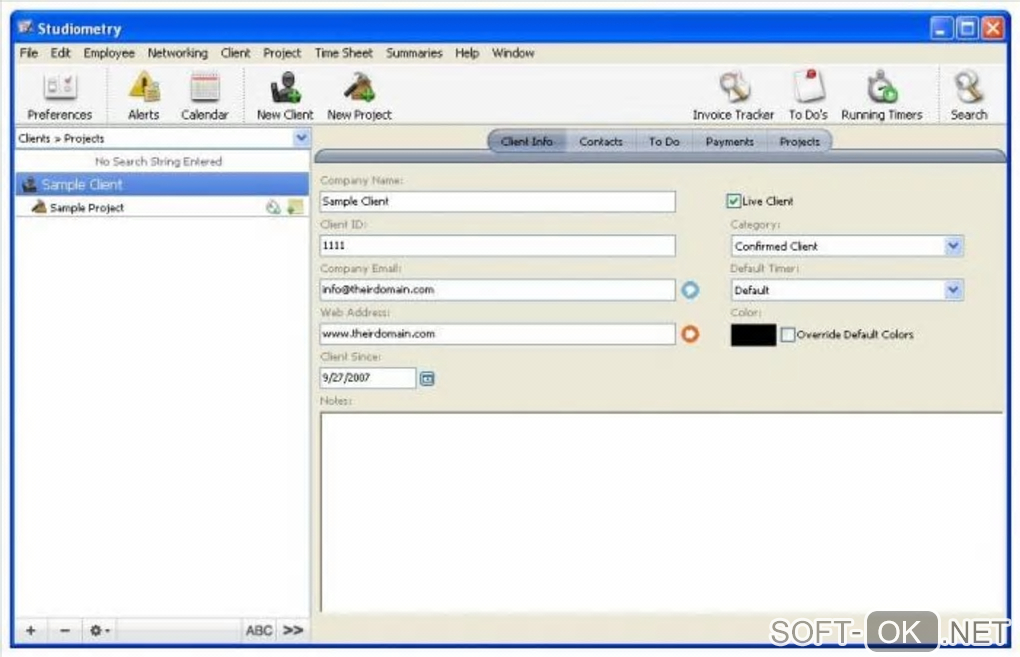Viewport: 1020px width, 657px height.
Task: Switch to the Payments tab
Action: tap(729, 141)
